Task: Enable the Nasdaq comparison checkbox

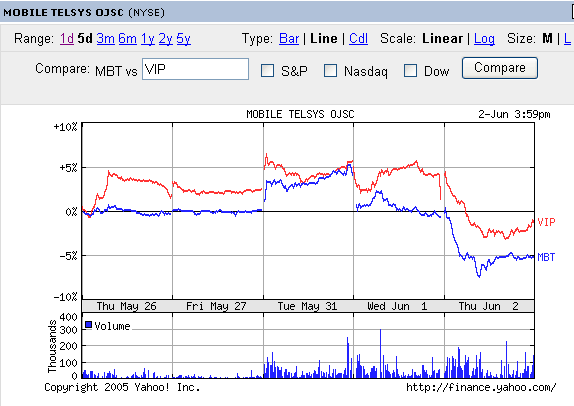Action: (330, 70)
